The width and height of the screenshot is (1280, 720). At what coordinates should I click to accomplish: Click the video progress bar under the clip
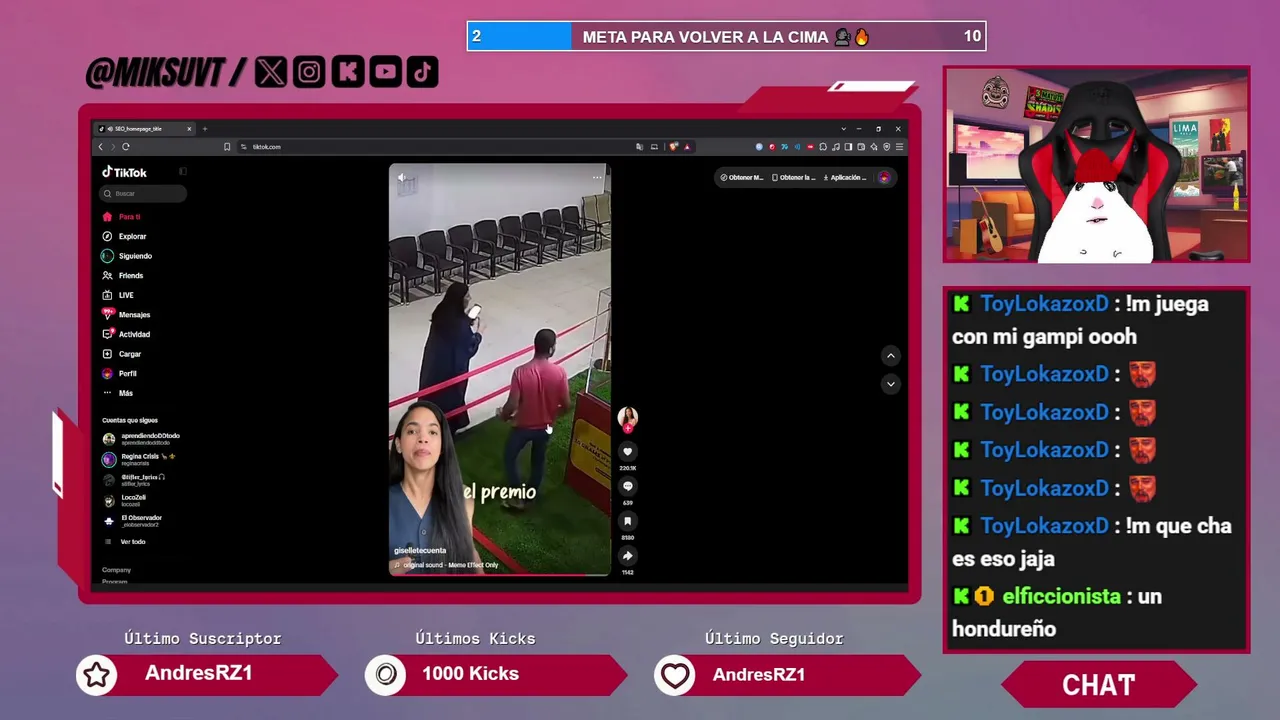click(x=499, y=574)
